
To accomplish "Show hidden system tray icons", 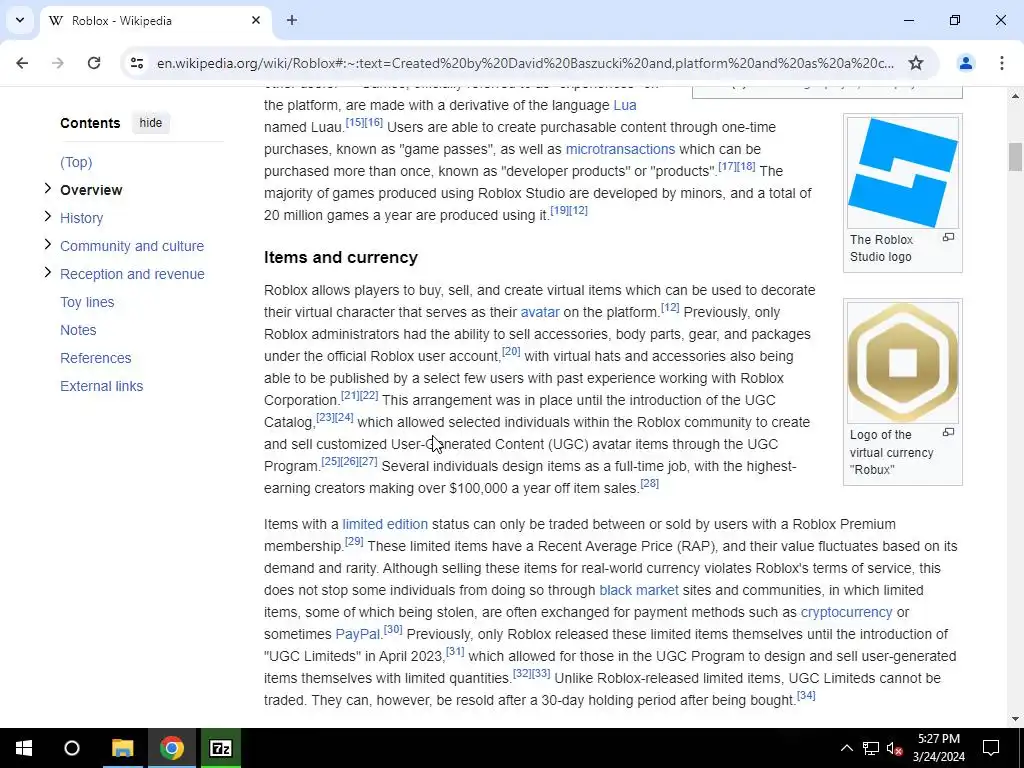I will pyautogui.click(x=846, y=748).
